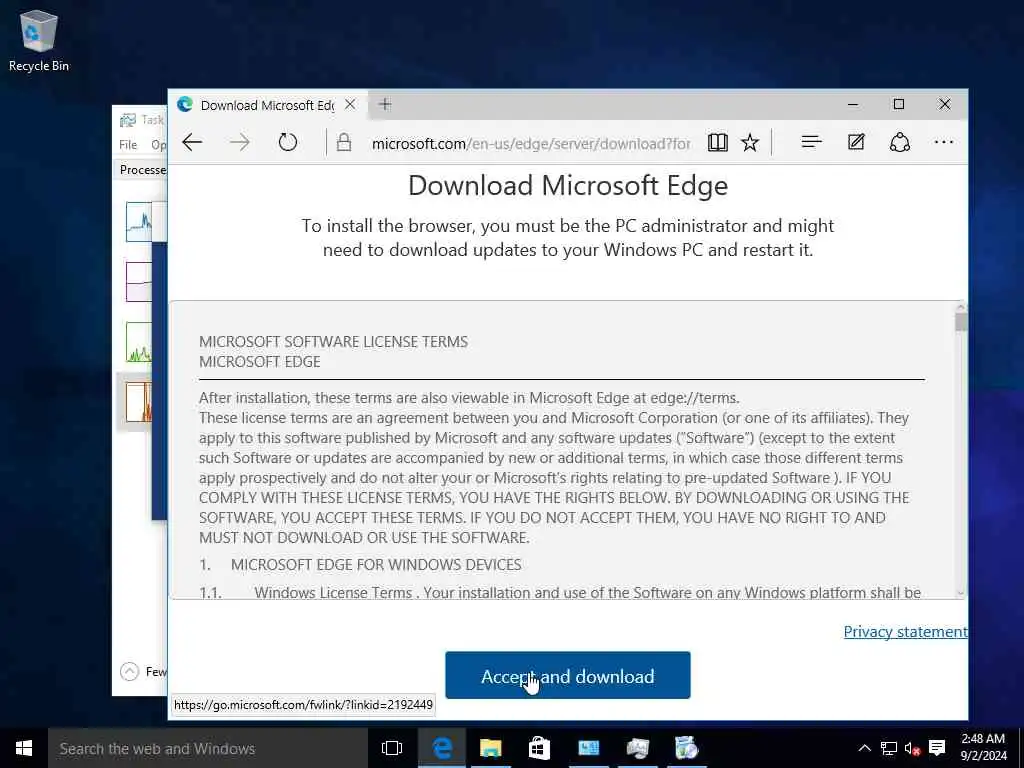Screen dimensions: 1024x768
Task: Click the taskbar clock showing 2:48 AM
Action: pos(984,748)
